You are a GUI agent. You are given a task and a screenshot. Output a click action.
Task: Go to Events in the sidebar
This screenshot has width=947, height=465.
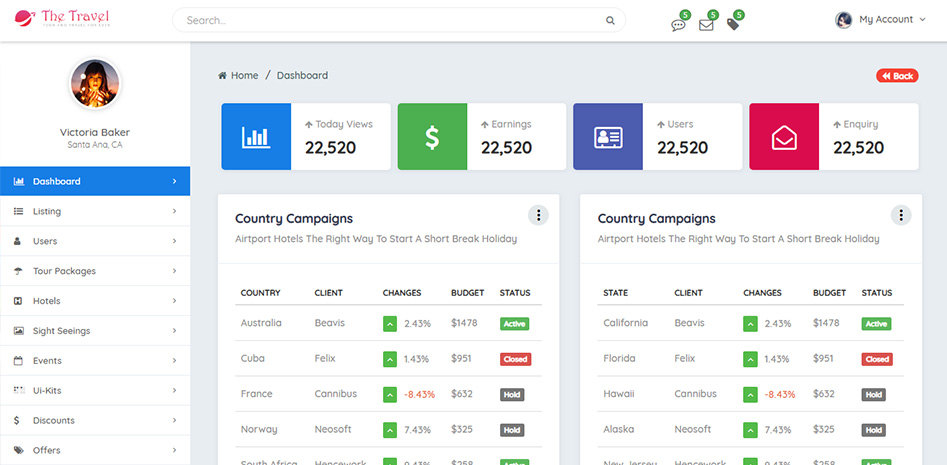pyautogui.click(x=47, y=361)
